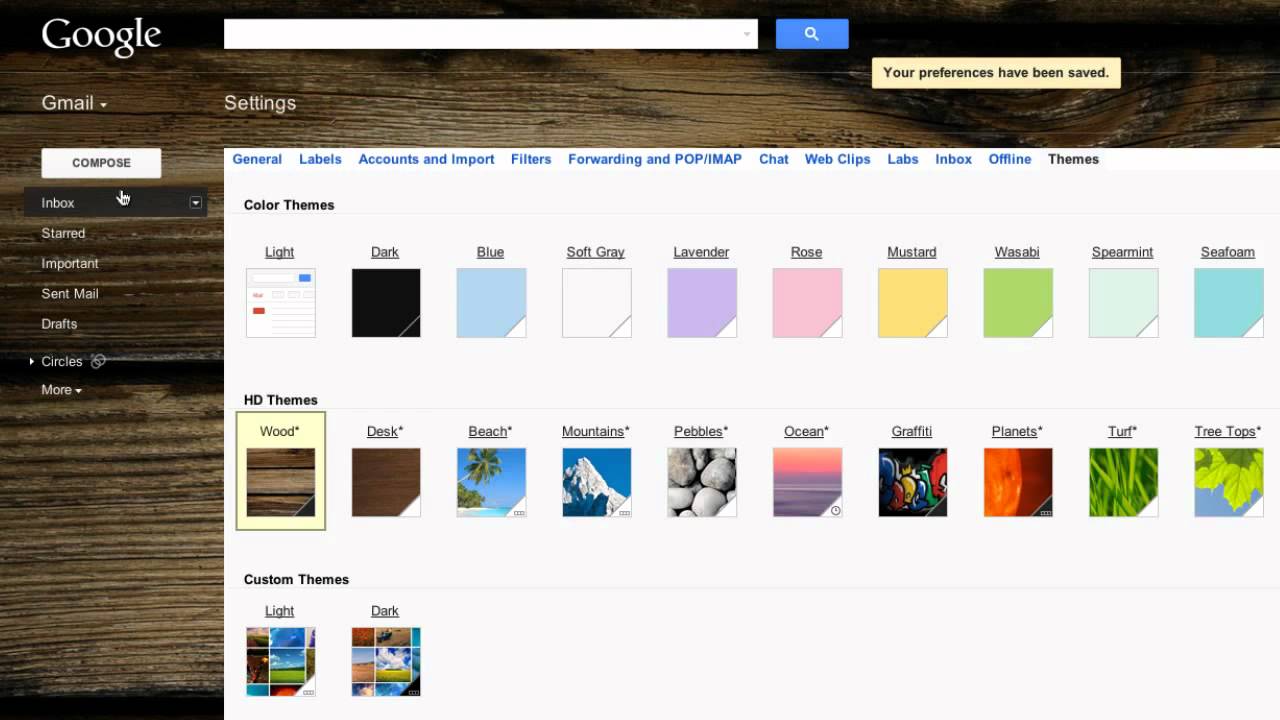Select the Rose theme swatch
Image resolution: width=1280 pixels, height=720 pixels.
click(x=807, y=303)
